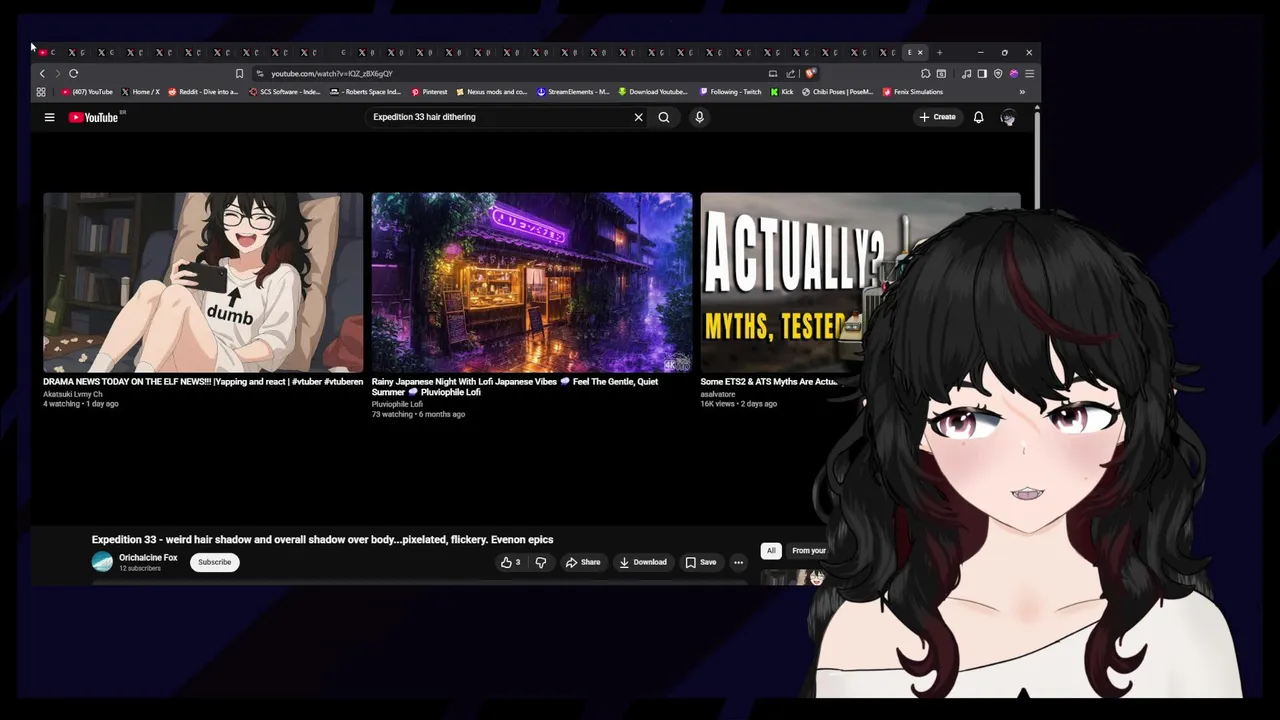Click the browser address bar URL
Image resolution: width=1280 pixels, height=720 pixels.
331,73
